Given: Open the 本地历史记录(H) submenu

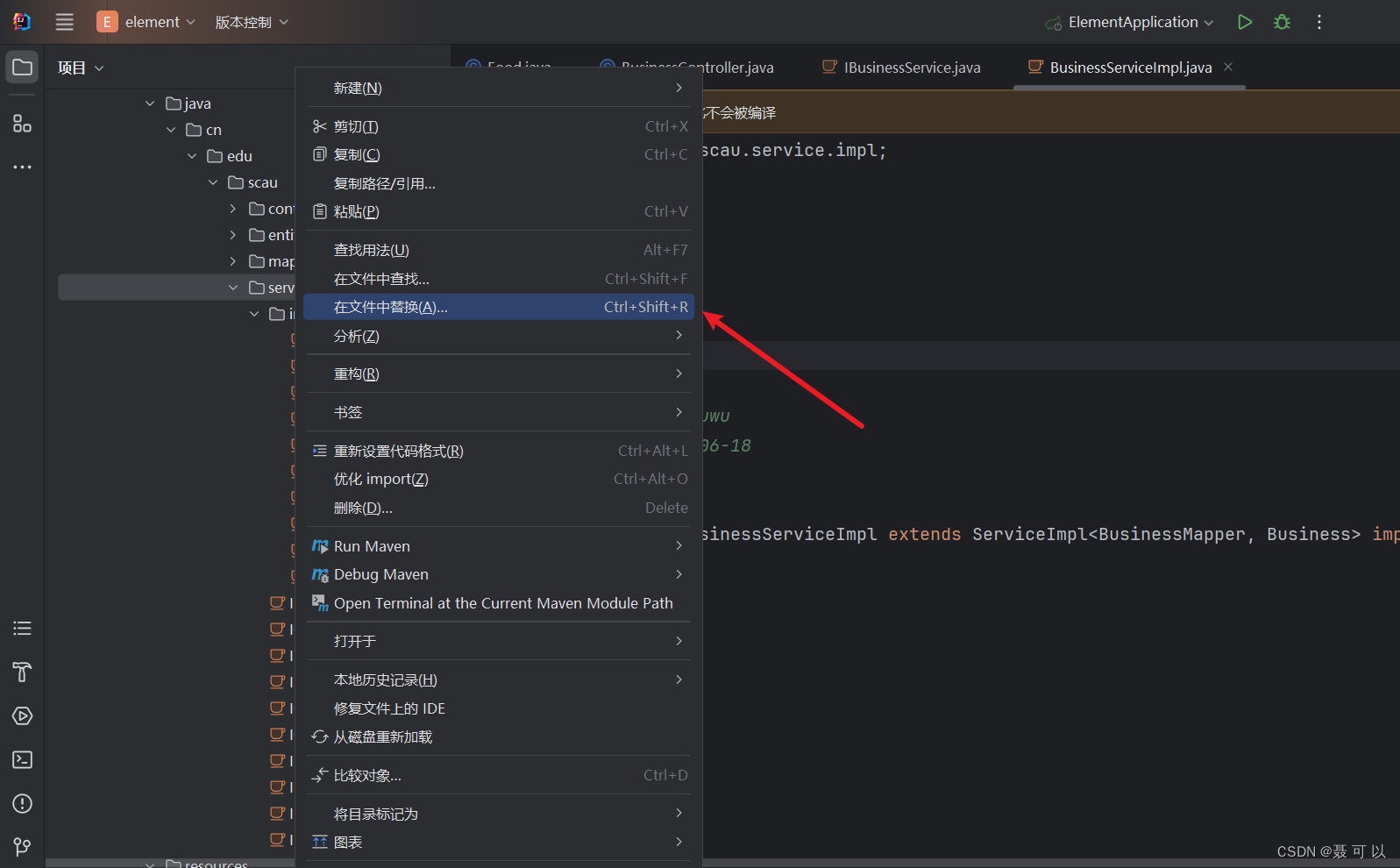Looking at the screenshot, I should click(498, 679).
